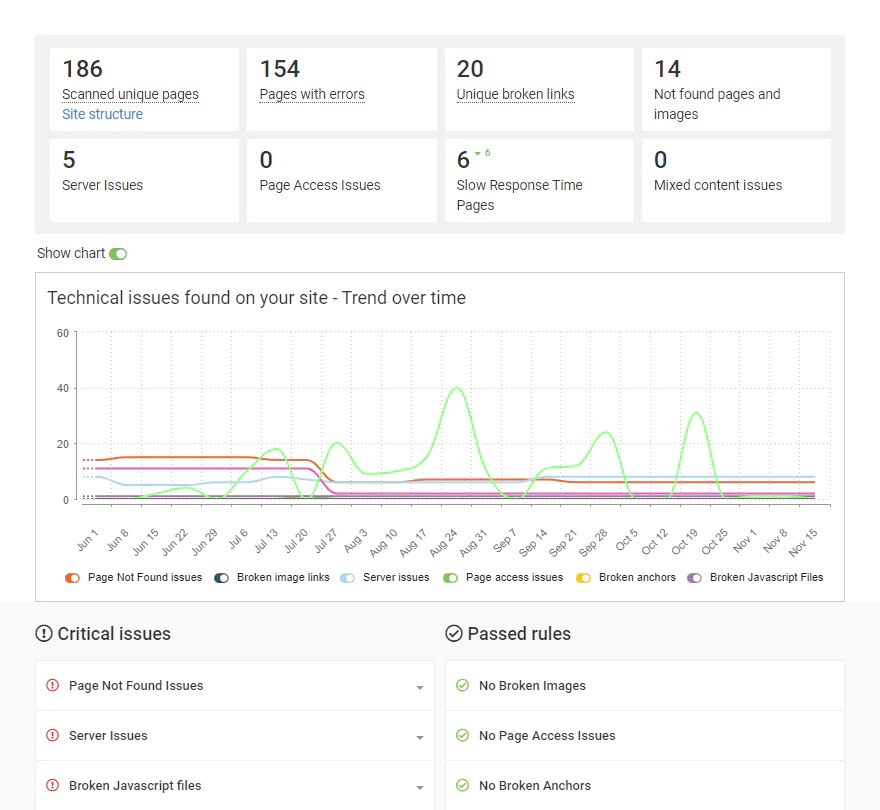Open Scanned unique pages details
This screenshot has width=880, height=810.
130,94
